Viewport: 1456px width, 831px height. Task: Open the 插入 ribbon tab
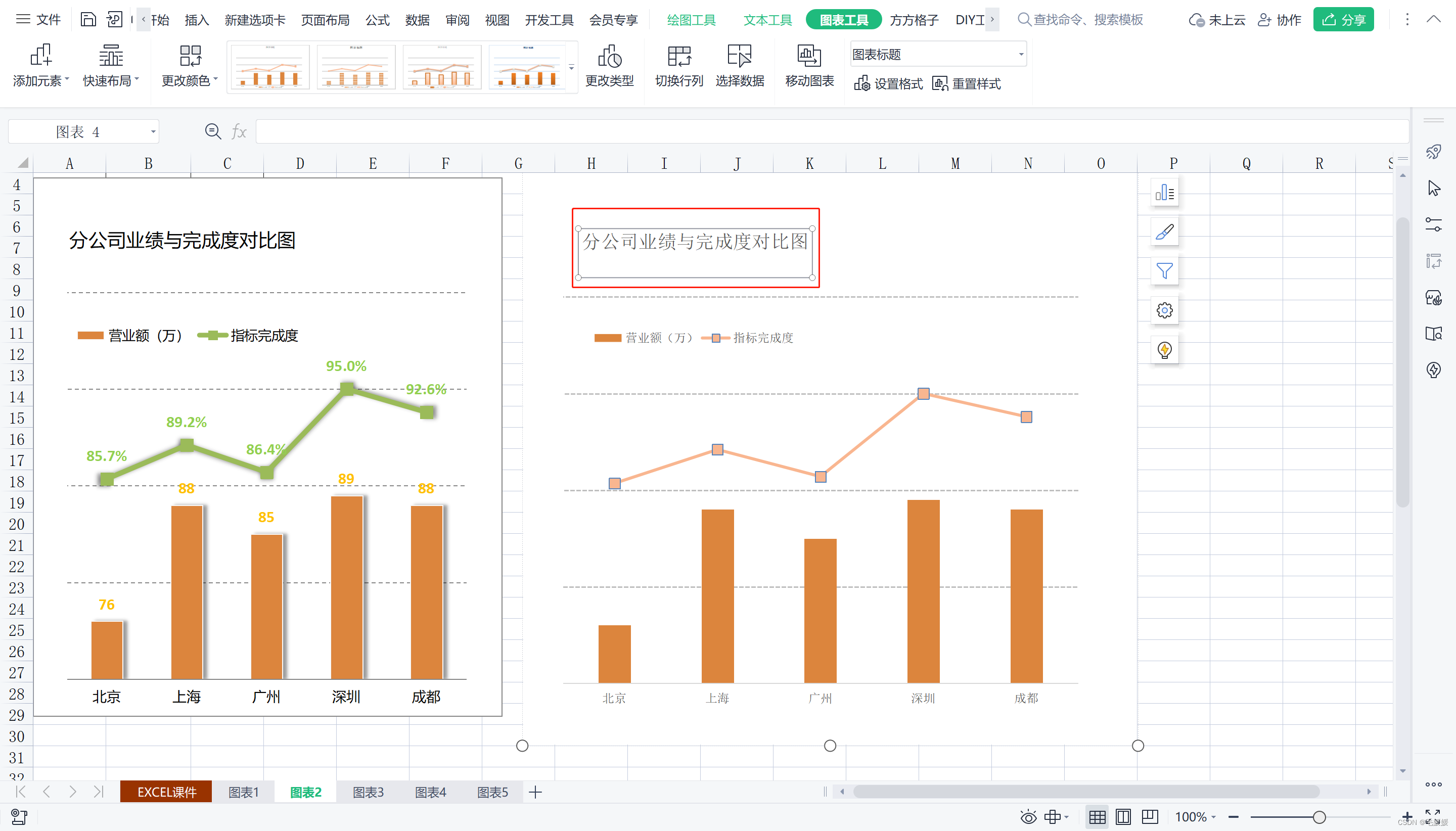[x=197, y=20]
